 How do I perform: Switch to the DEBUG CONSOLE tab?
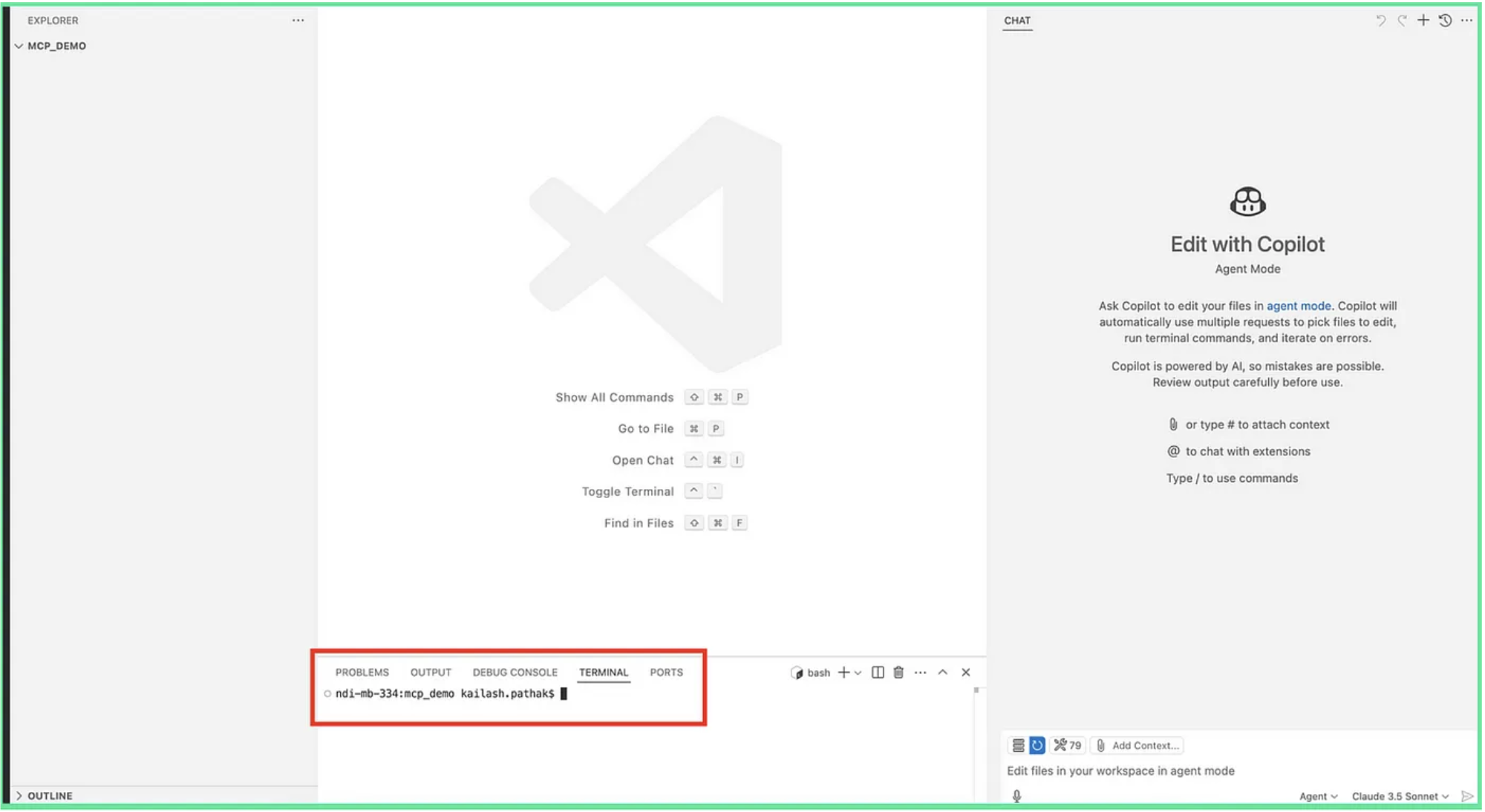pyautogui.click(x=515, y=672)
